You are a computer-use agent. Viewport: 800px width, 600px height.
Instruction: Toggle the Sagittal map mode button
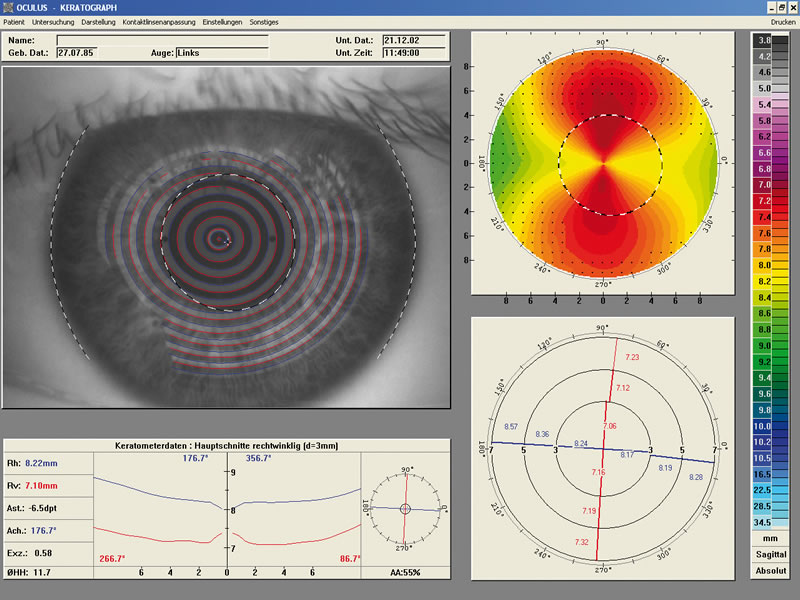(770, 554)
